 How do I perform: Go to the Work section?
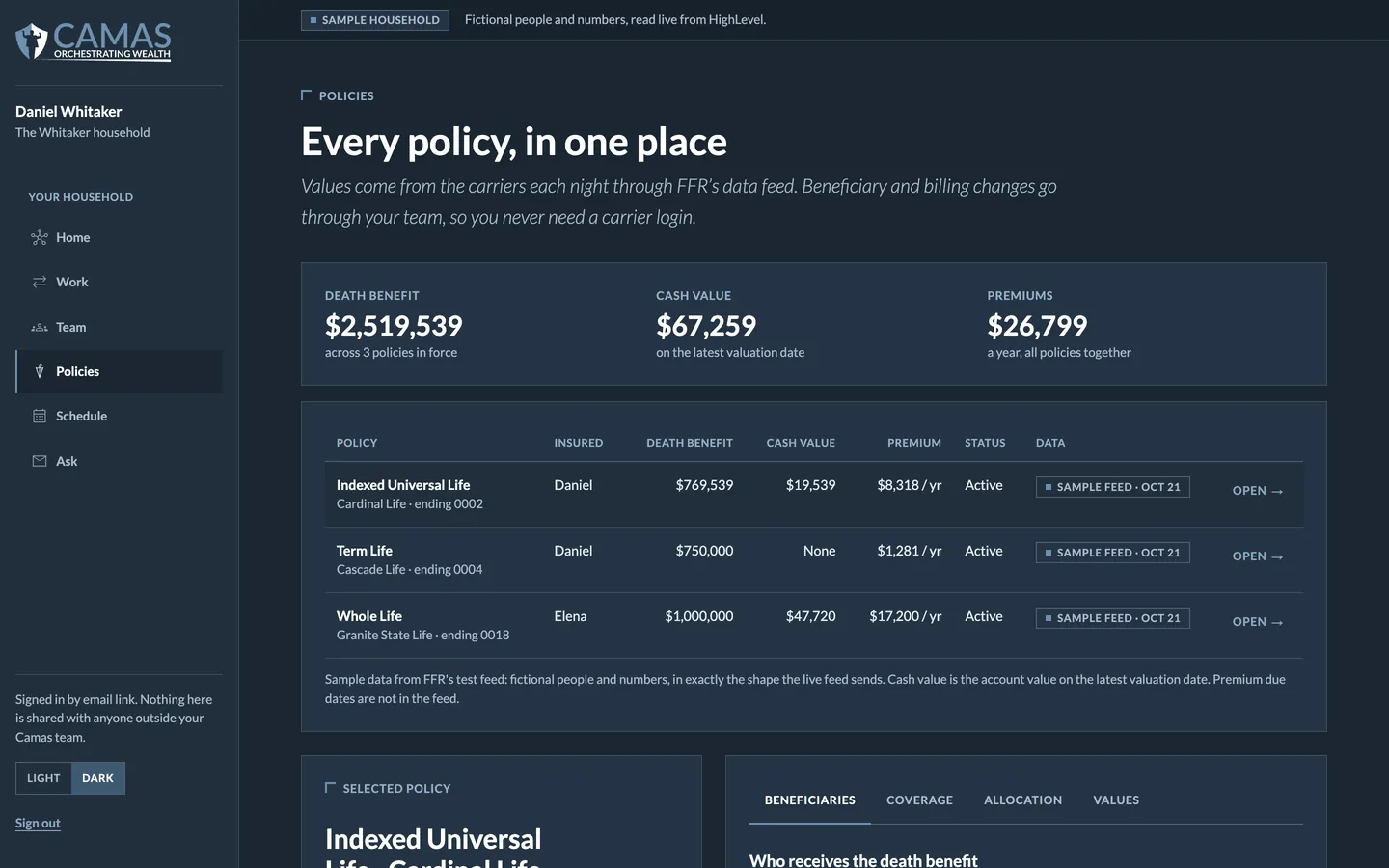click(x=120, y=282)
